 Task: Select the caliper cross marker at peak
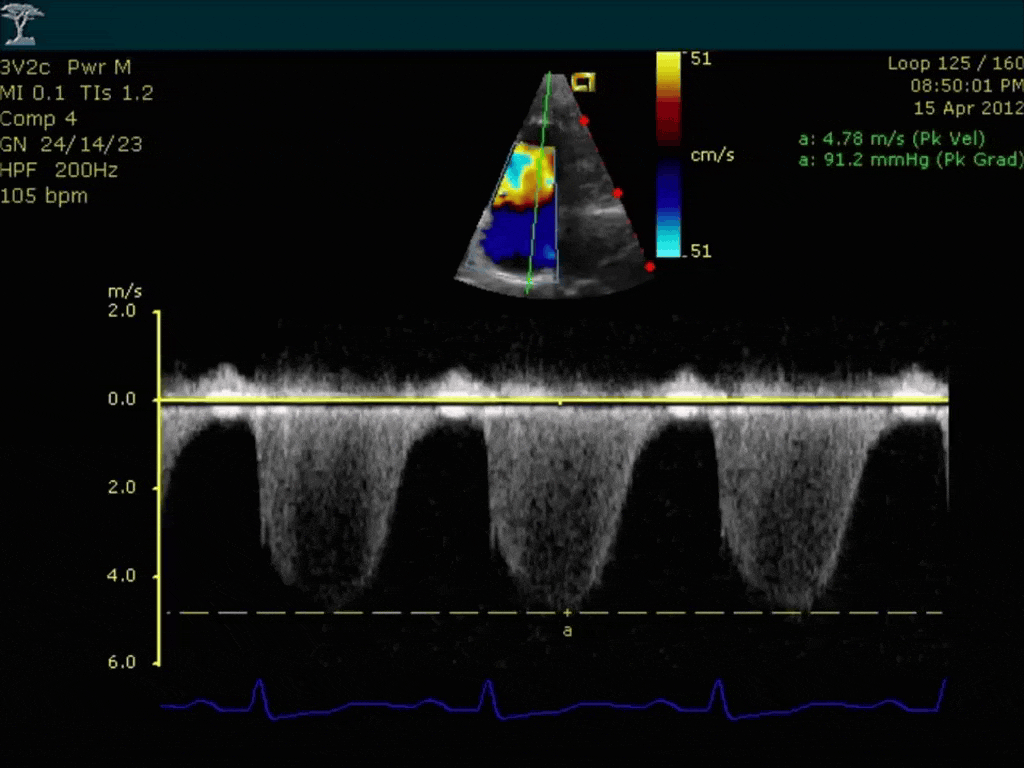(568, 613)
